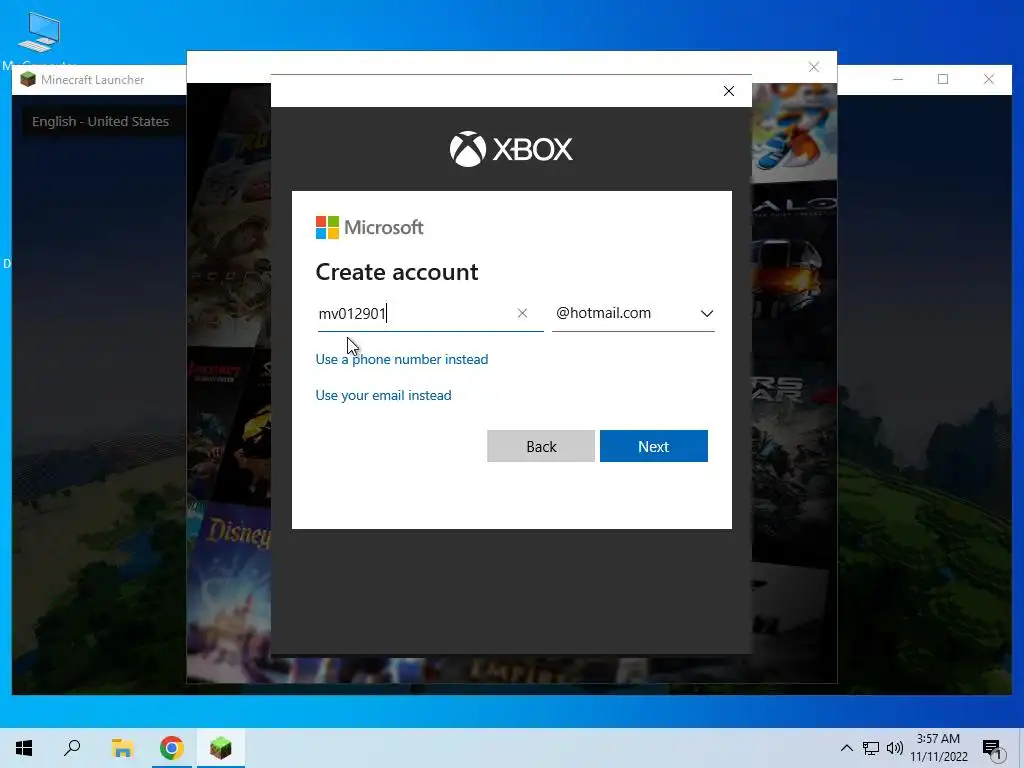The image size is (1024, 768).
Task: Close the Xbox sign-in dialog
Action: pyautogui.click(x=729, y=91)
